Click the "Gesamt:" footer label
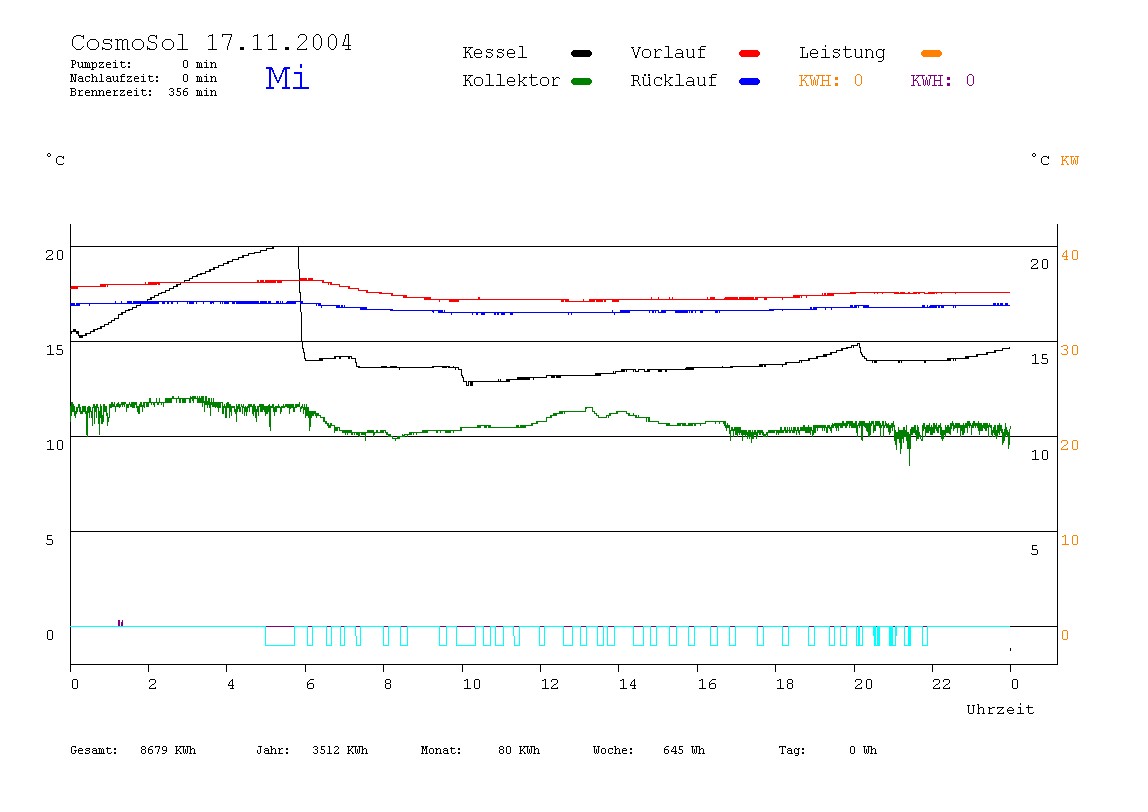1148x812 pixels. pyautogui.click(x=94, y=750)
